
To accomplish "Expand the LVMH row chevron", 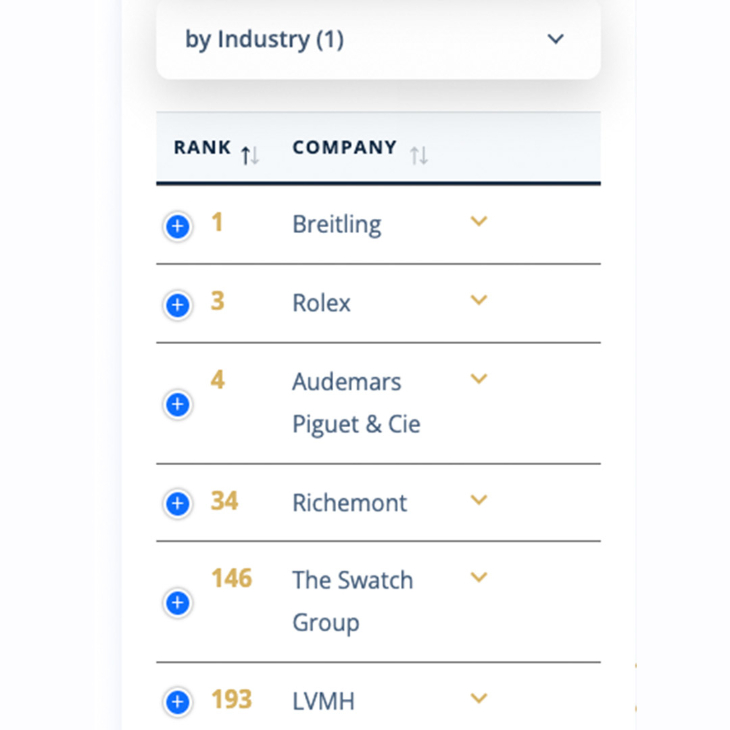I will tap(479, 698).
